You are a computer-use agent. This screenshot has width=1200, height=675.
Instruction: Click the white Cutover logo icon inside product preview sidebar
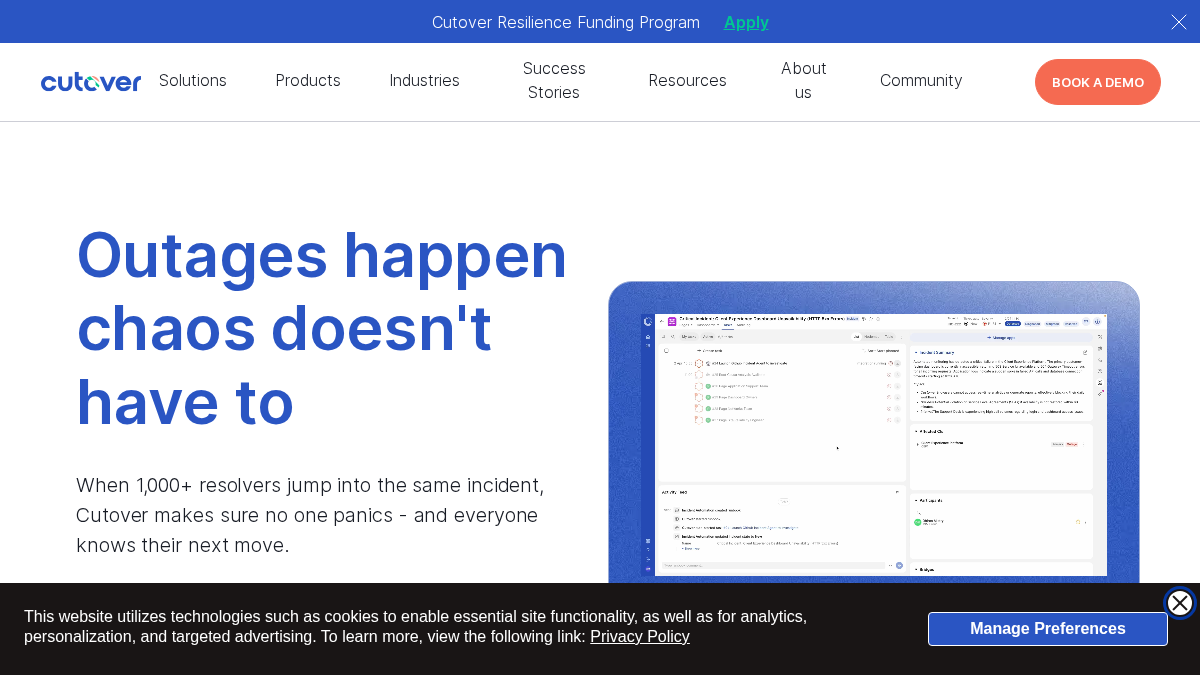coord(648,322)
